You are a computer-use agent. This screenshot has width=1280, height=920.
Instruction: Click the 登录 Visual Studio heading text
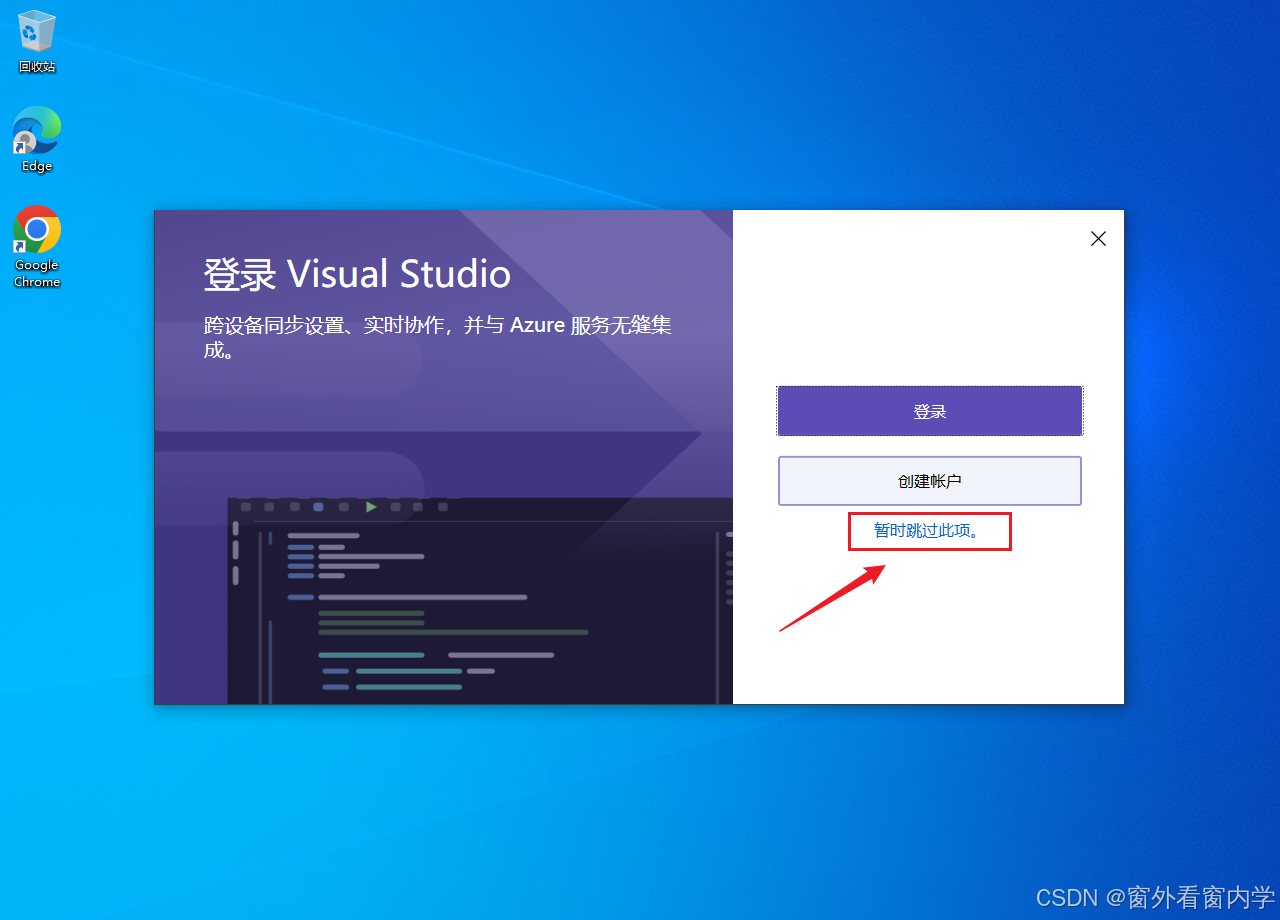pyautogui.click(x=357, y=274)
